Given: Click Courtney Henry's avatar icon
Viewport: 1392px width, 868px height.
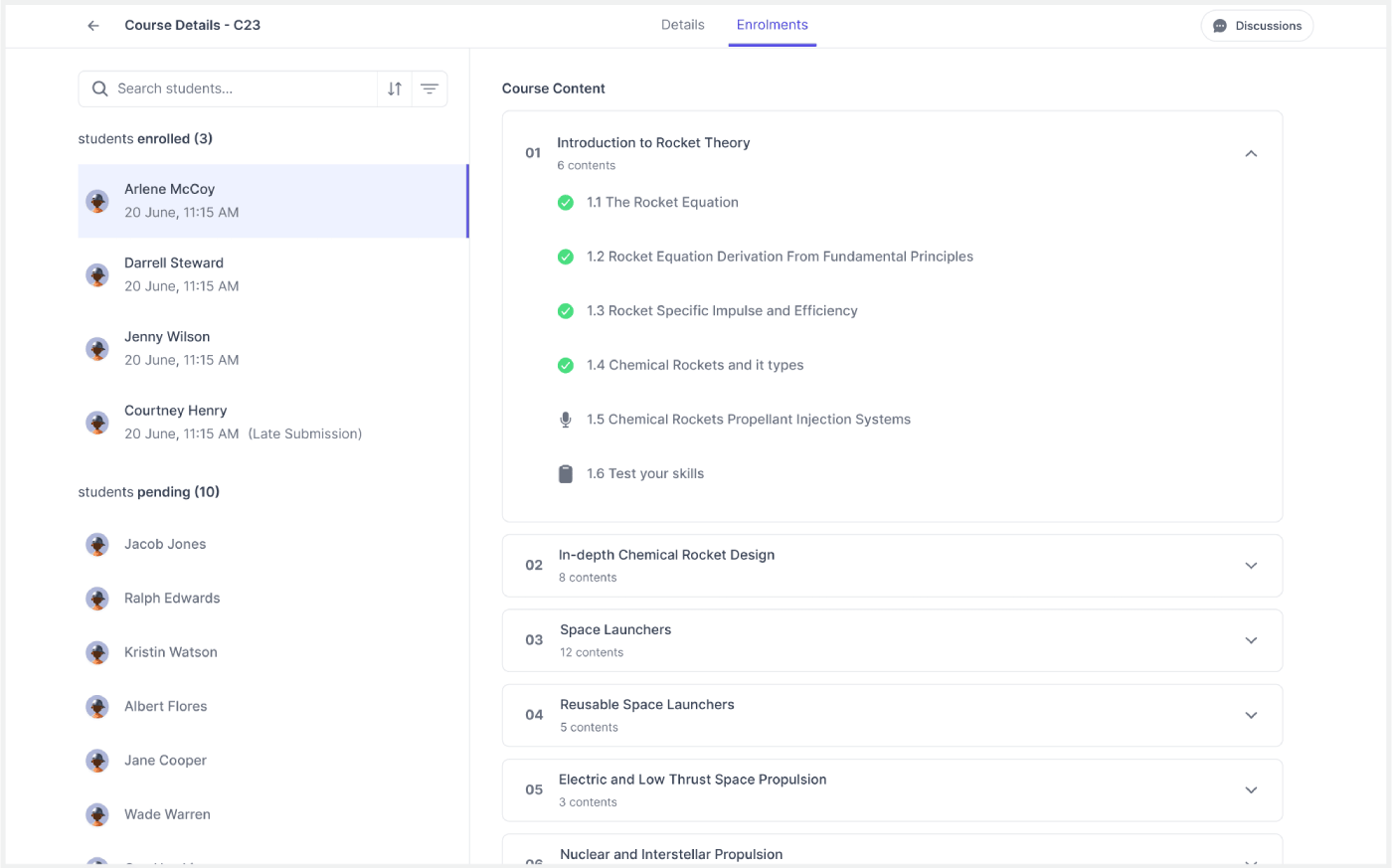Looking at the screenshot, I should click(x=97, y=423).
